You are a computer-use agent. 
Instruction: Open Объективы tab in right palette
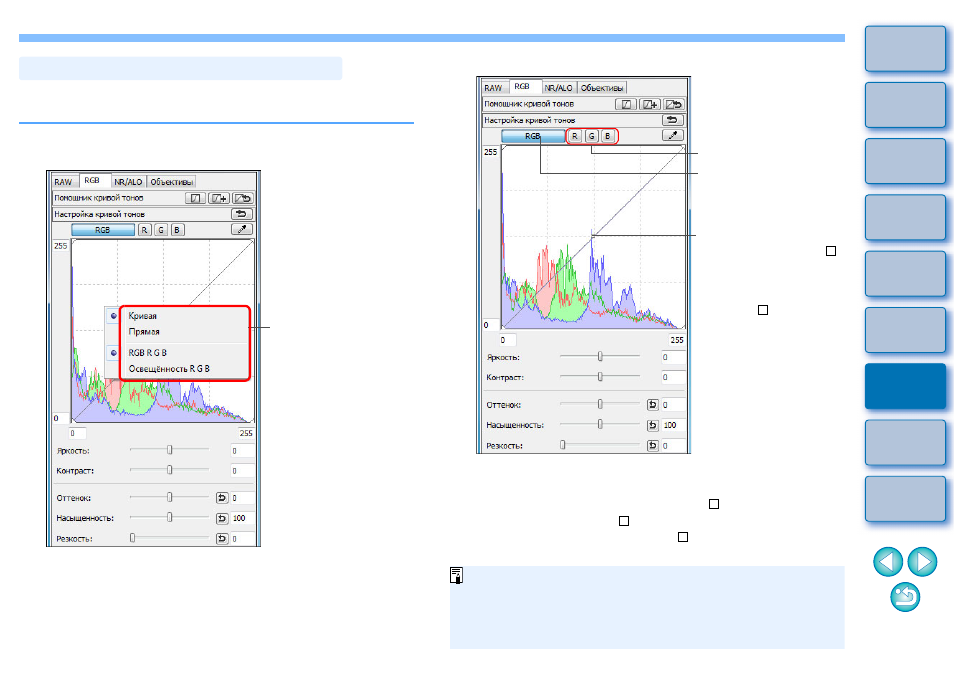tap(602, 88)
